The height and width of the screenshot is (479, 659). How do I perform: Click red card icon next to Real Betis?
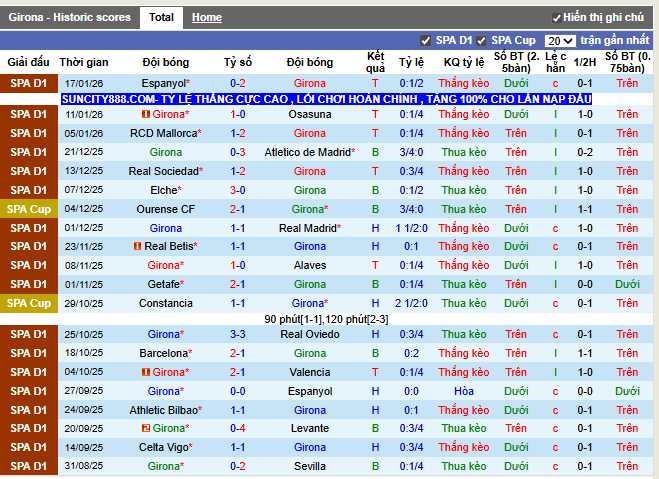click(x=138, y=247)
